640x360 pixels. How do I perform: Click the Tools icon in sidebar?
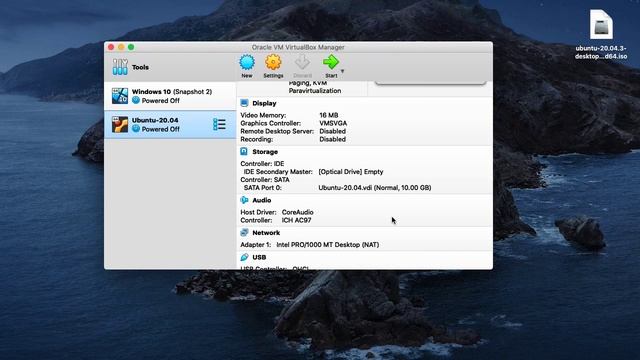click(x=120, y=67)
